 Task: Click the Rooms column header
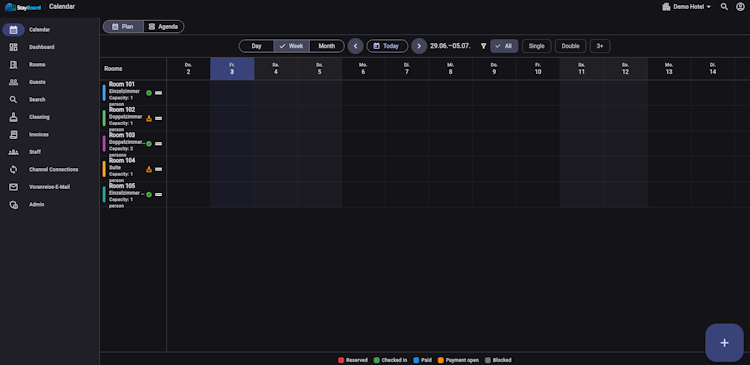tap(113, 69)
